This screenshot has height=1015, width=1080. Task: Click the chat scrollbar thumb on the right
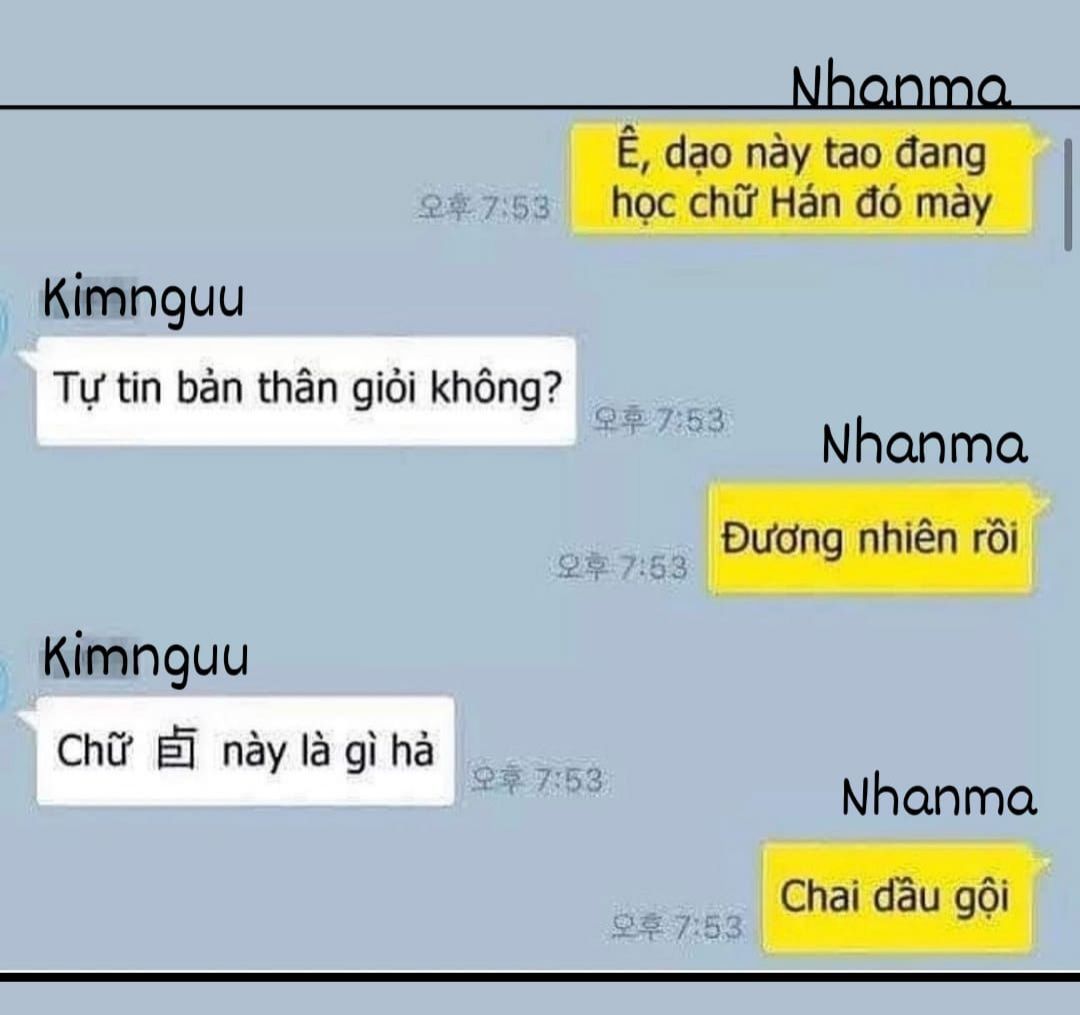[1068, 194]
